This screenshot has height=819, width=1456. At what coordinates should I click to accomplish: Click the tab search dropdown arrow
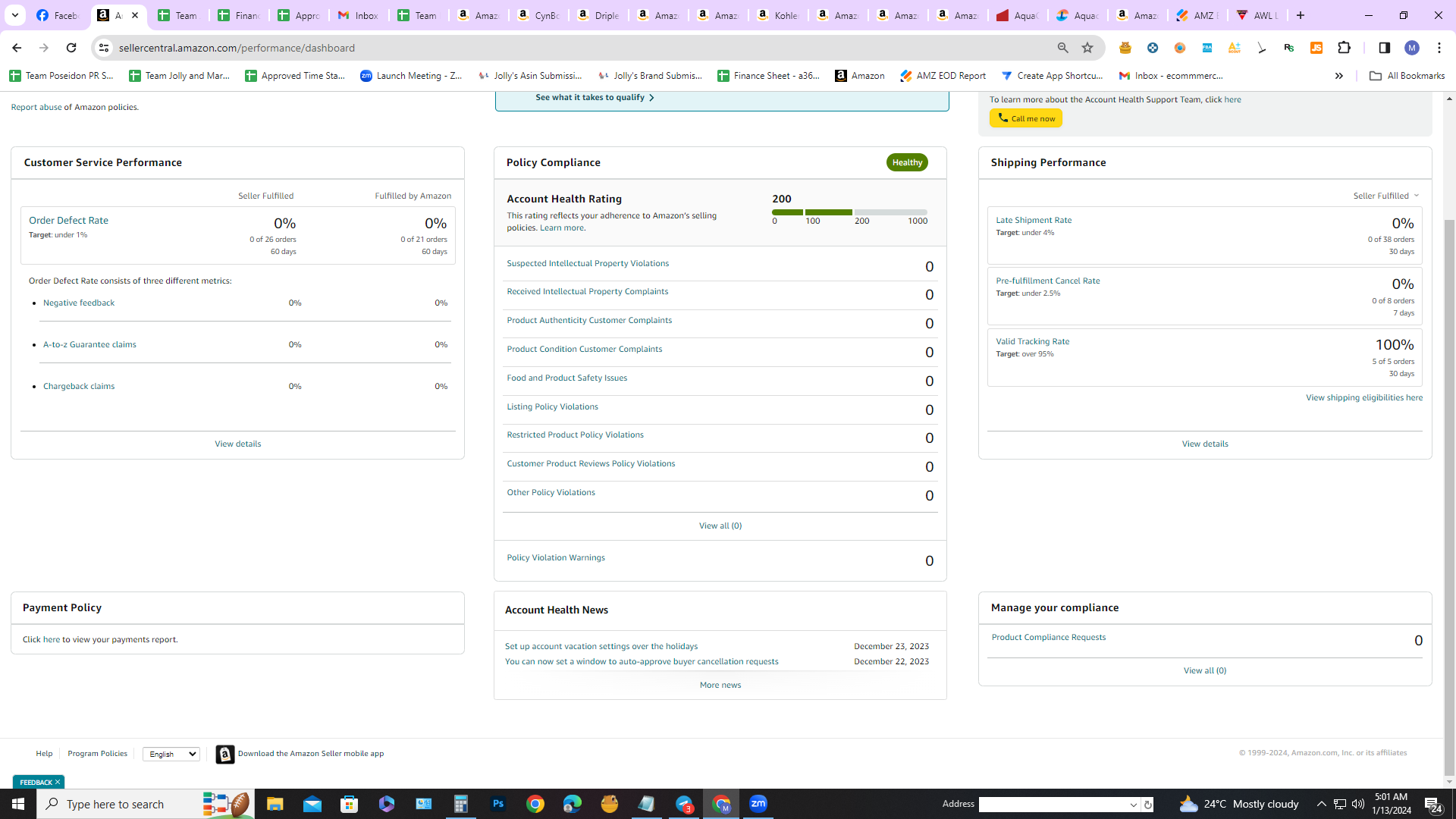click(14, 15)
